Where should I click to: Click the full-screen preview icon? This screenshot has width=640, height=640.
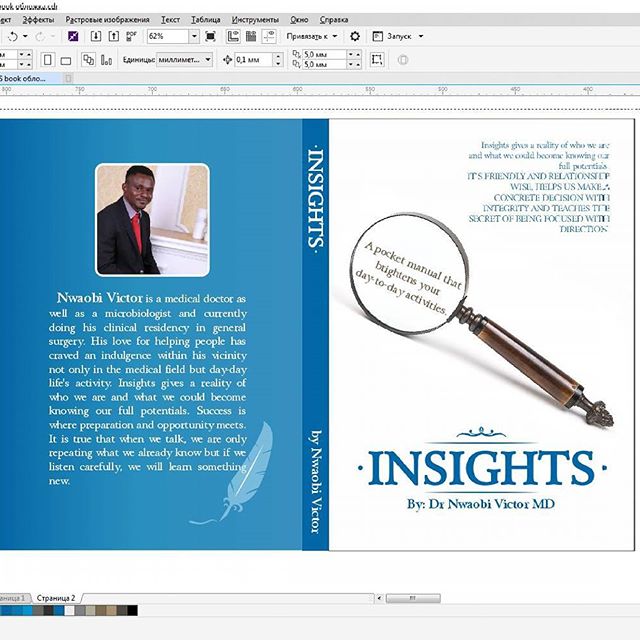(210, 36)
